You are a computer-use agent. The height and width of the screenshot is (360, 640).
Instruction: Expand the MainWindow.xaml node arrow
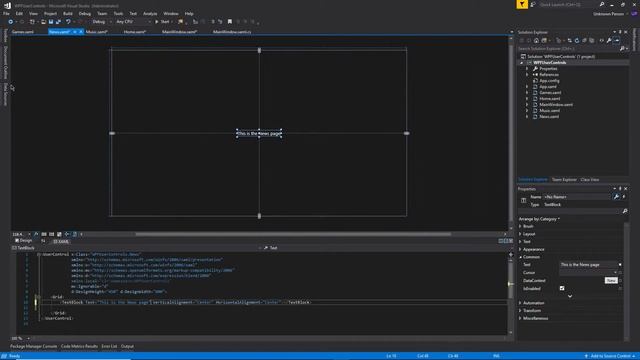click(x=527, y=104)
